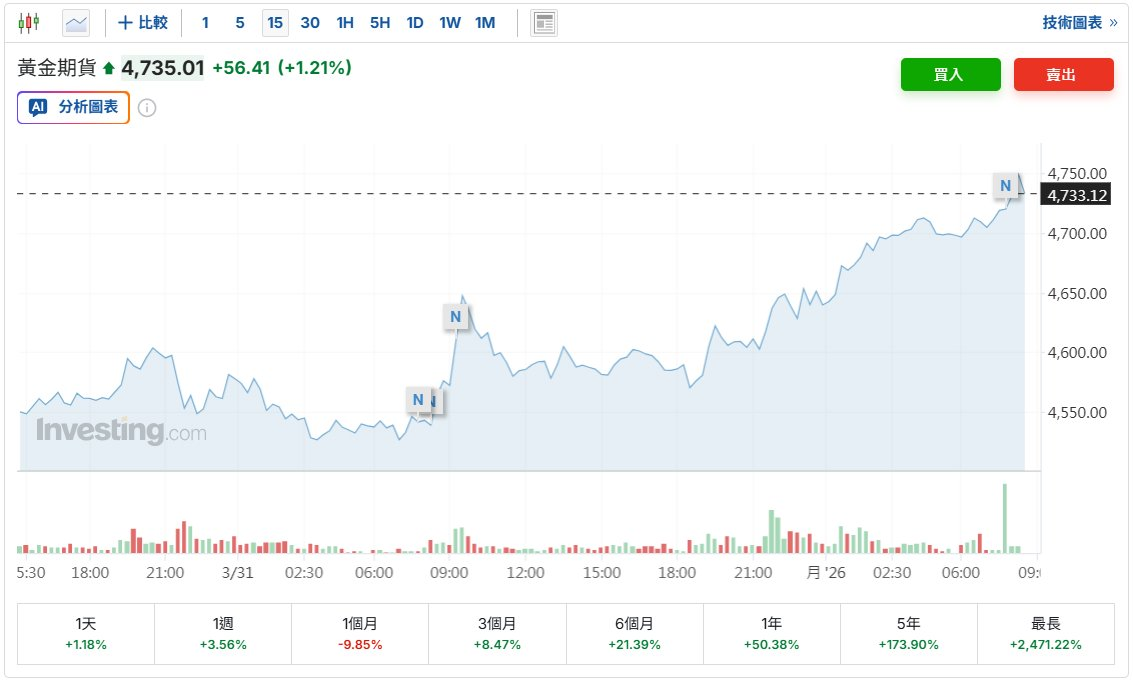
Task: Switch to candlestick chart type icon
Action: pos(29,22)
